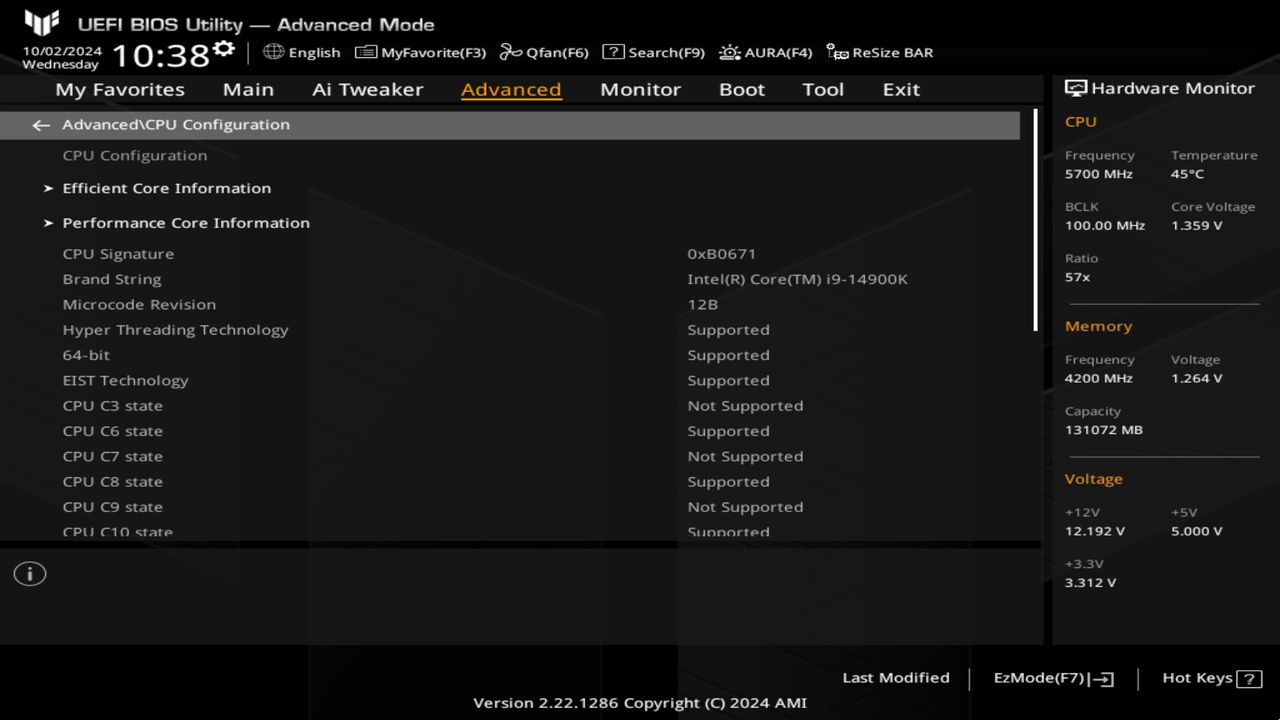The image size is (1280, 720).
Task: Select the EIST Technology row
Action: [510, 380]
